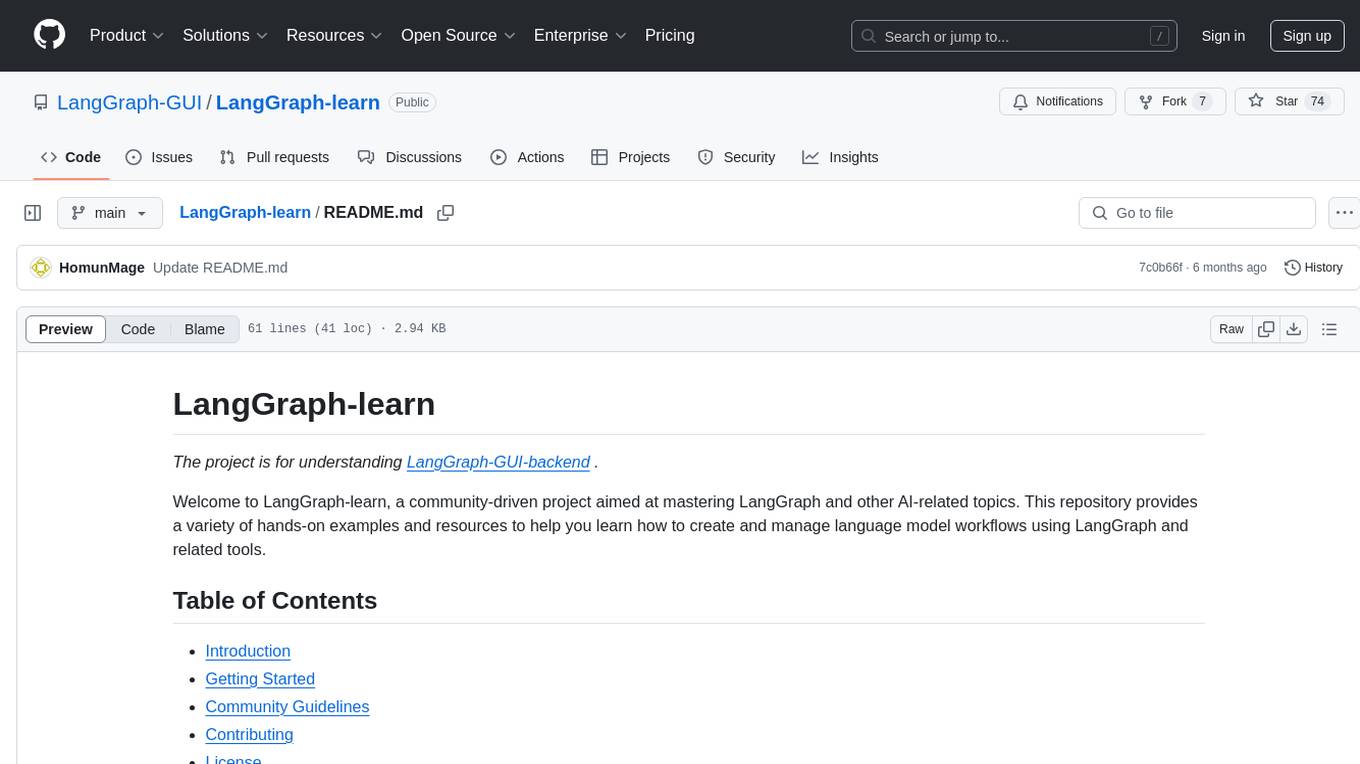This screenshot has width=1360, height=764.
Task: Click the Sign in link
Action: [1223, 36]
